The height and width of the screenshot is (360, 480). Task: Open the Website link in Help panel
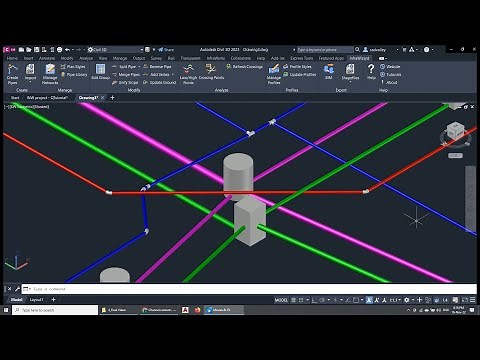pyautogui.click(x=390, y=67)
